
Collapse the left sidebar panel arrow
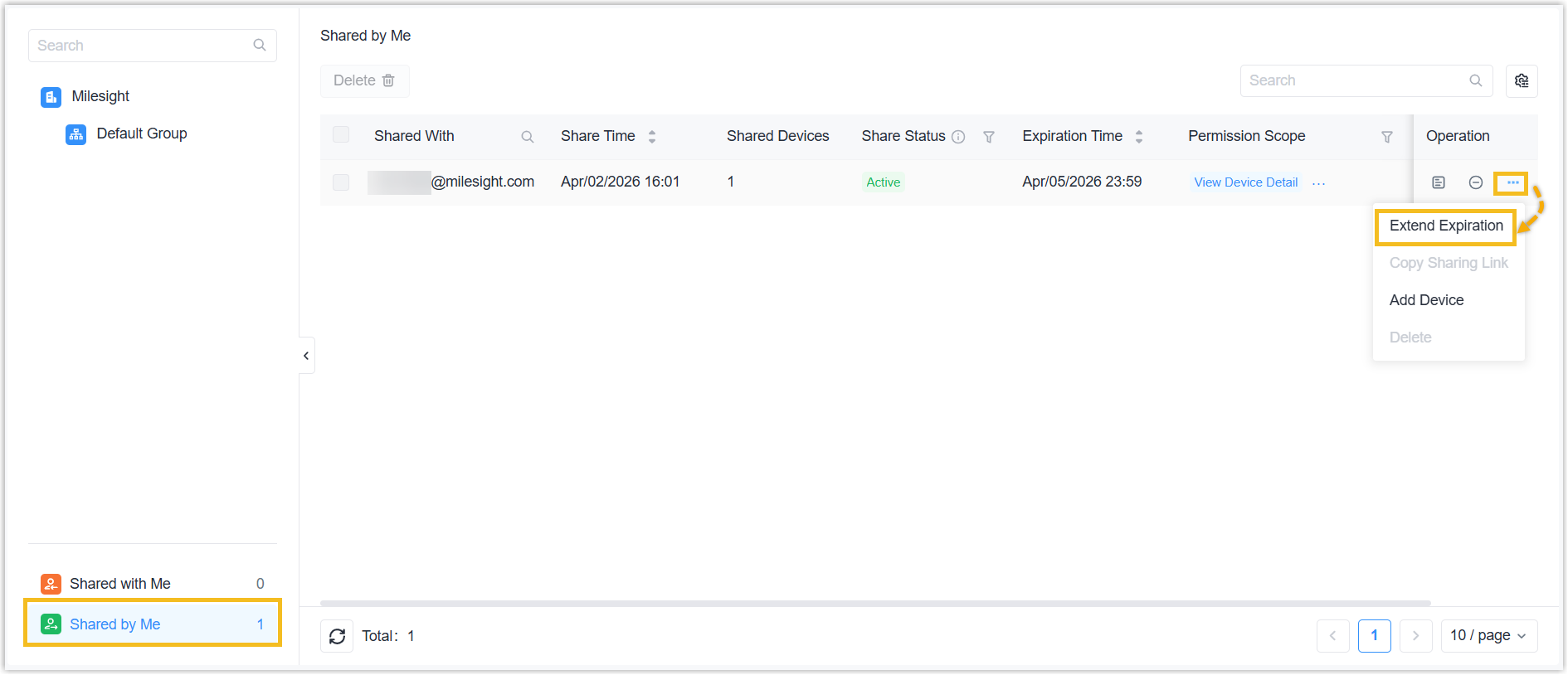[306, 356]
